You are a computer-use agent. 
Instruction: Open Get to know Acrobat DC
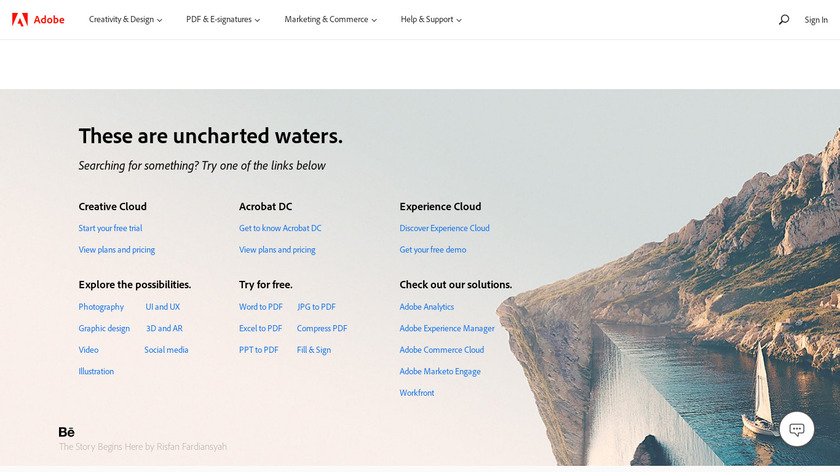point(280,228)
